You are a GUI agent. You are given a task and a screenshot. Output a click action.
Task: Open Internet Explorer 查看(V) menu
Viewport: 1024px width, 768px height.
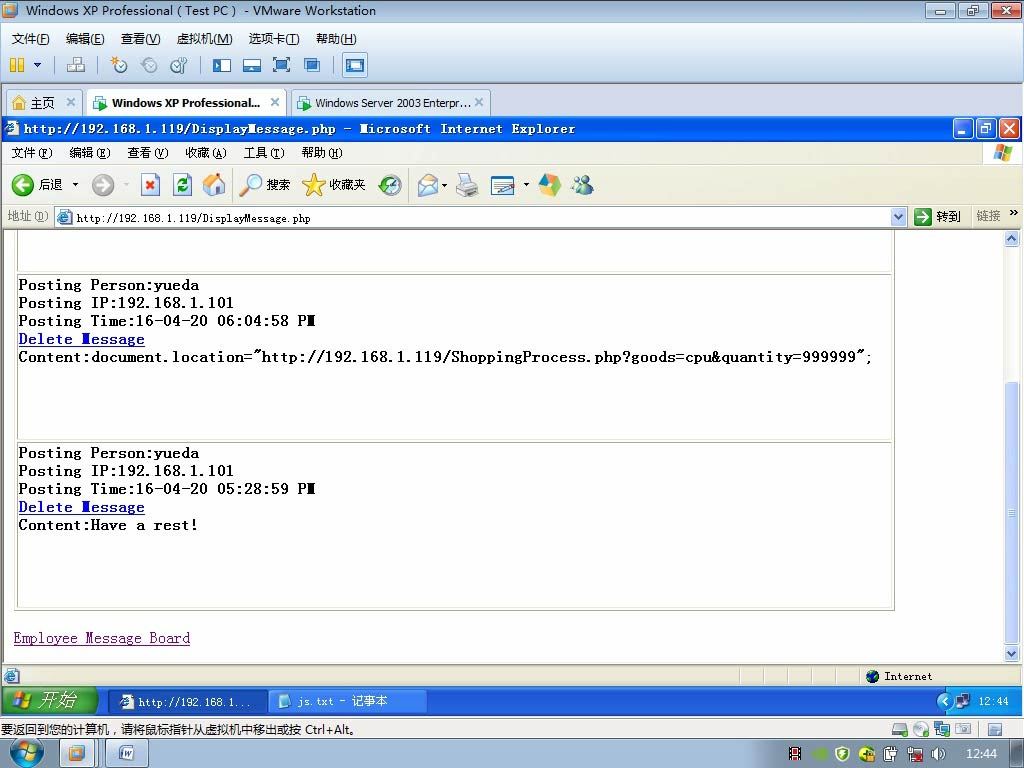point(148,153)
